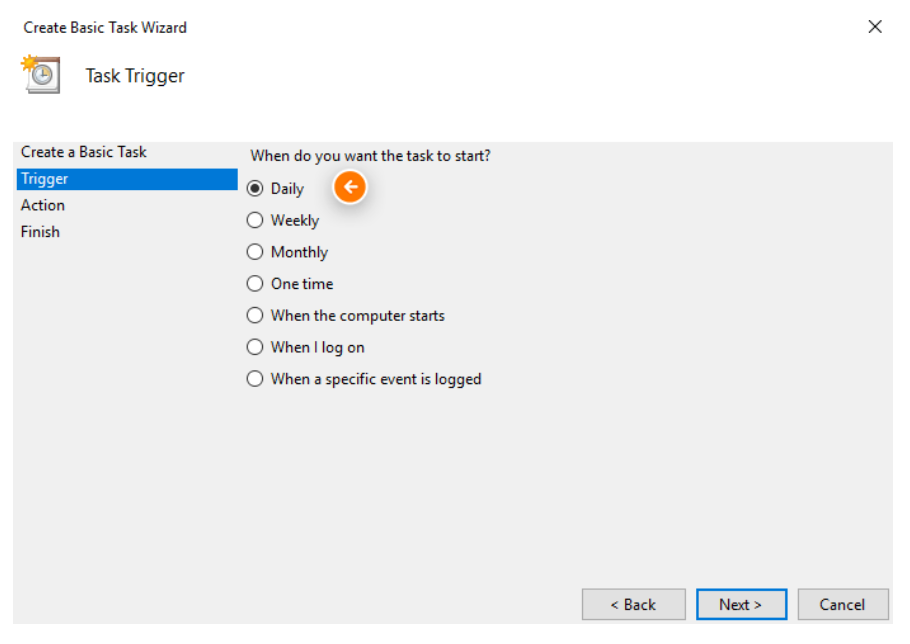Close the Create Basic Task Wizard window

[875, 27]
